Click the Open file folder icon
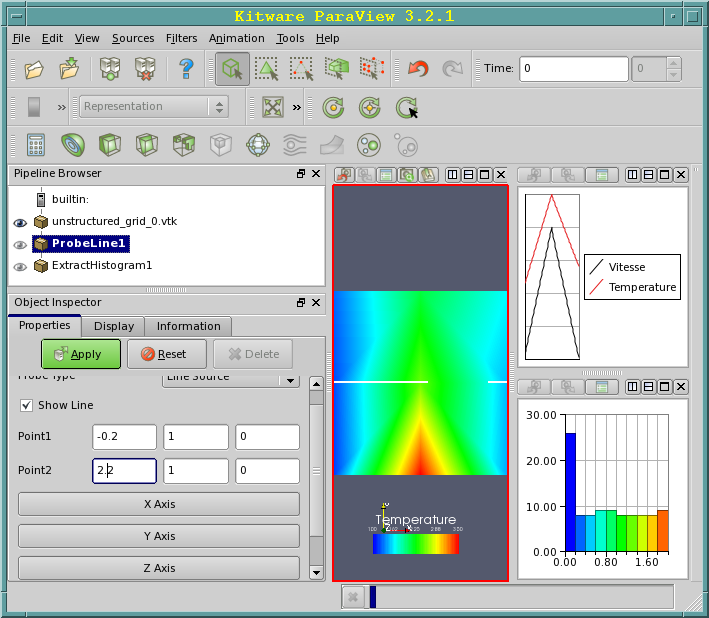Viewport: 709px width, 618px height. (x=34, y=69)
